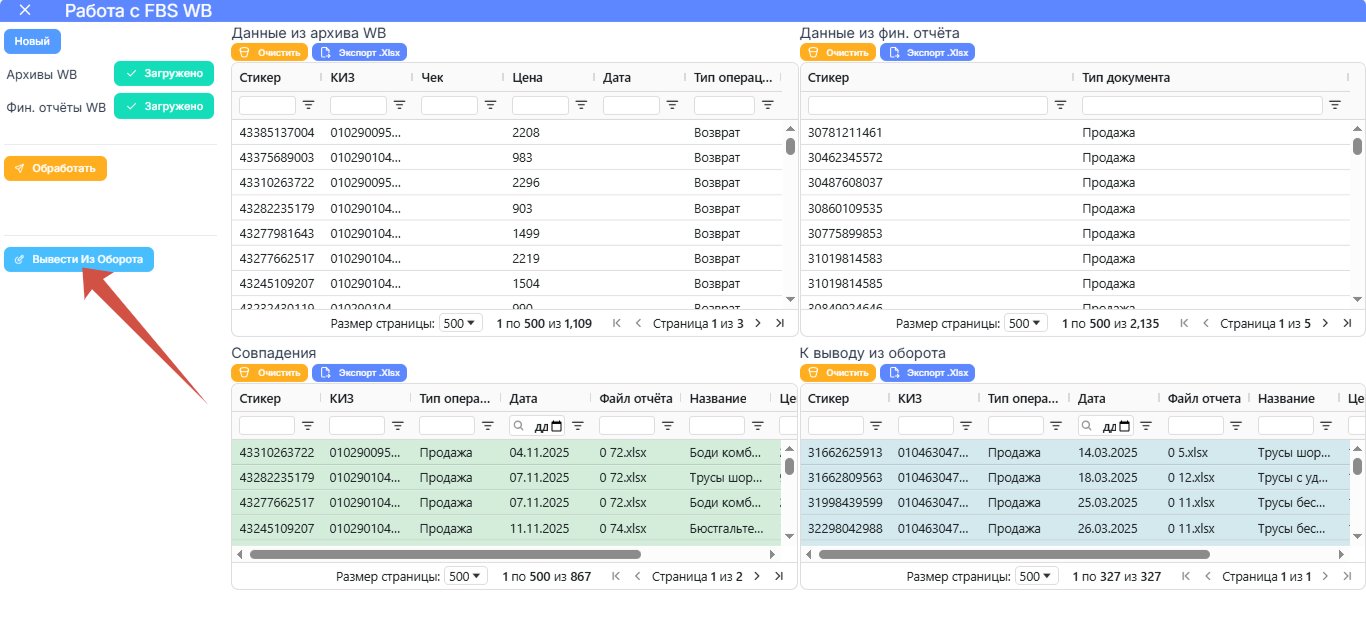The image size is (1366, 617).
Task: Open filter menu for Стикер column in archive table
Action: coord(308,104)
